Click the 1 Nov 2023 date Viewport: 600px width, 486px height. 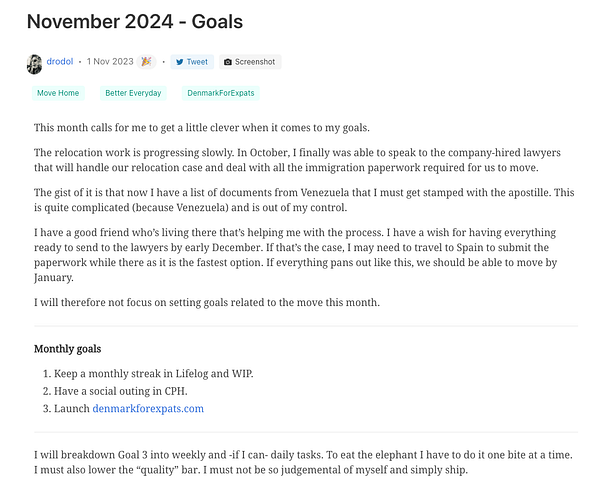pos(110,62)
